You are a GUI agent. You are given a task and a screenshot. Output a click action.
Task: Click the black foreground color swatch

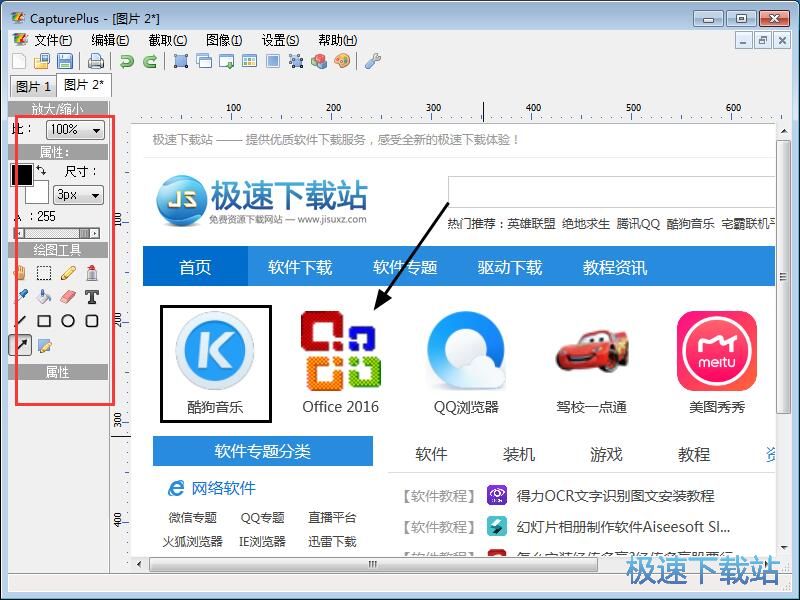(x=21, y=175)
